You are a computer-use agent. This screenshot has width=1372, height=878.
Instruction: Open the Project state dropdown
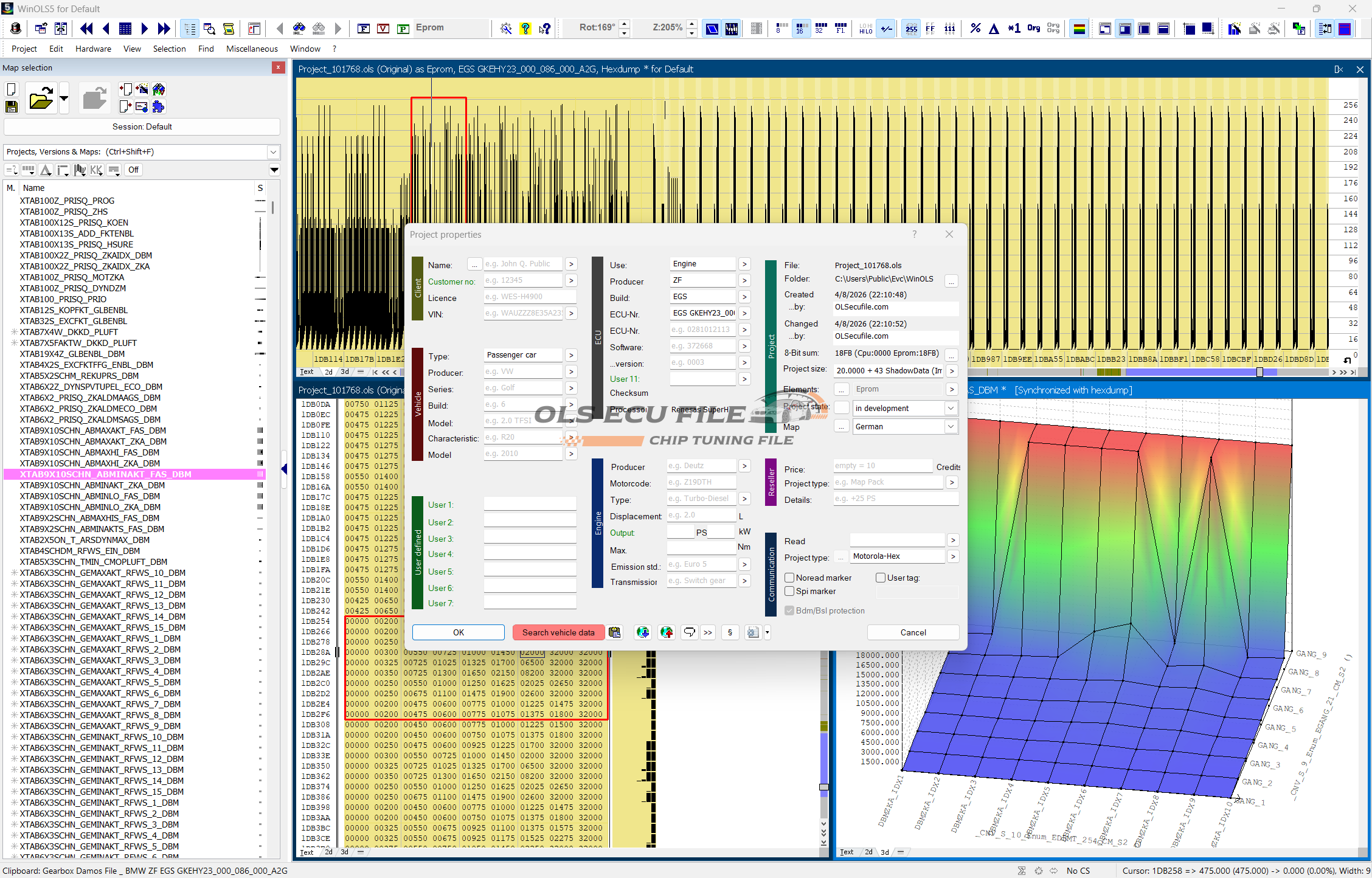tap(951, 408)
